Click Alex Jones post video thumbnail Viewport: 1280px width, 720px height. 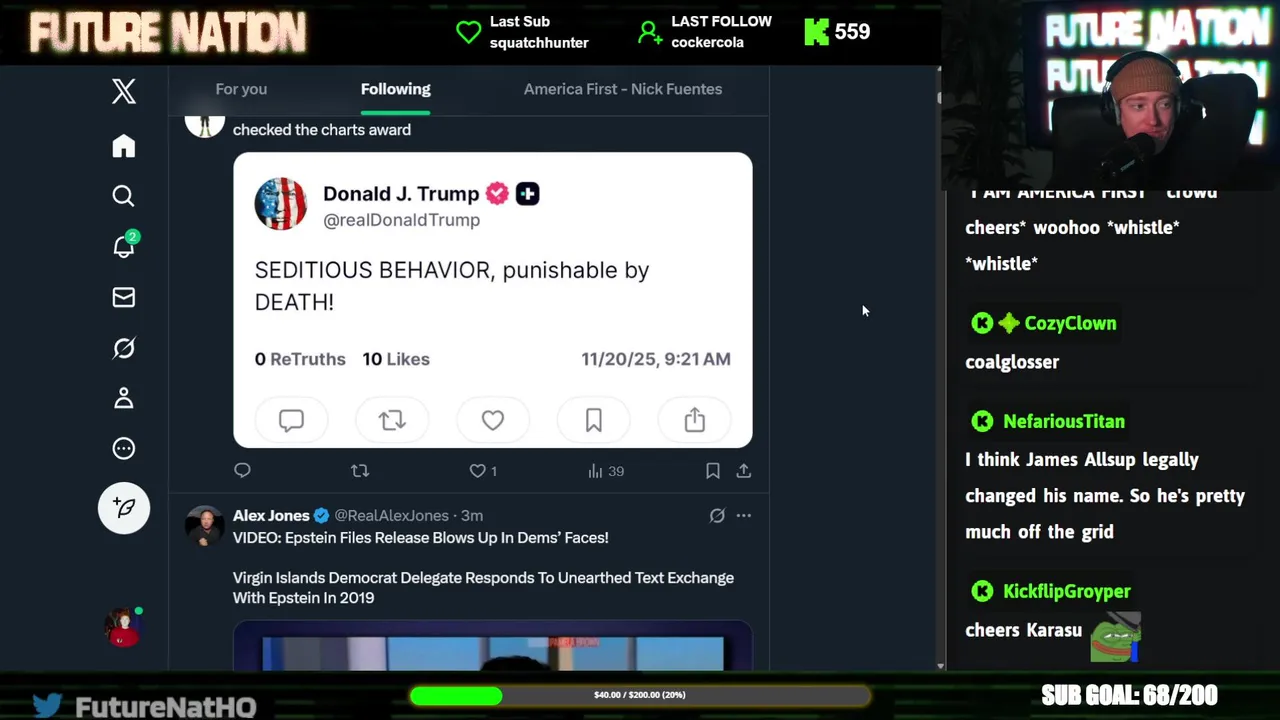click(x=493, y=646)
